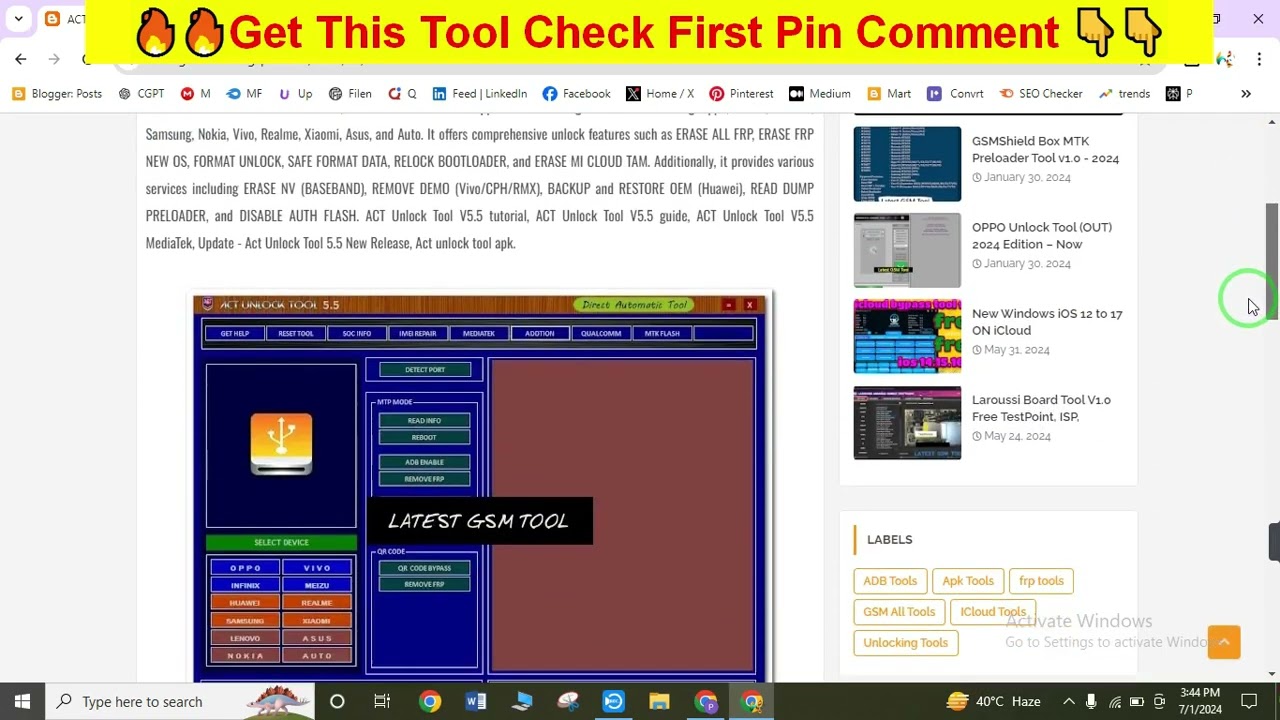This screenshot has width=1280, height=720.
Task: Open the notification center icon
Action: coord(1249,701)
